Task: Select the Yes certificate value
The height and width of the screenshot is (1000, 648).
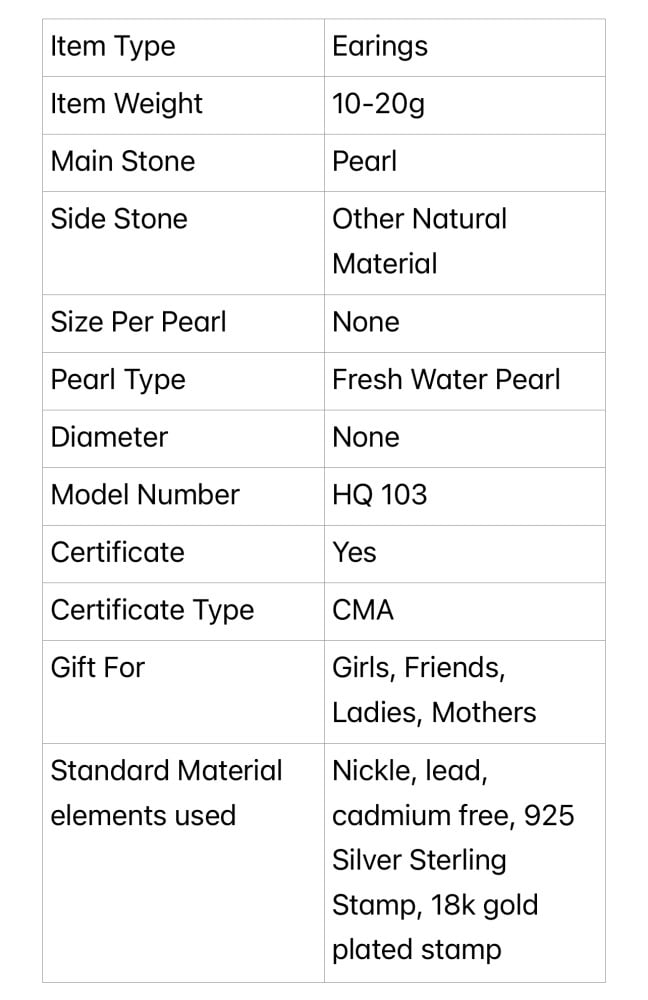Action: pyautogui.click(x=355, y=553)
